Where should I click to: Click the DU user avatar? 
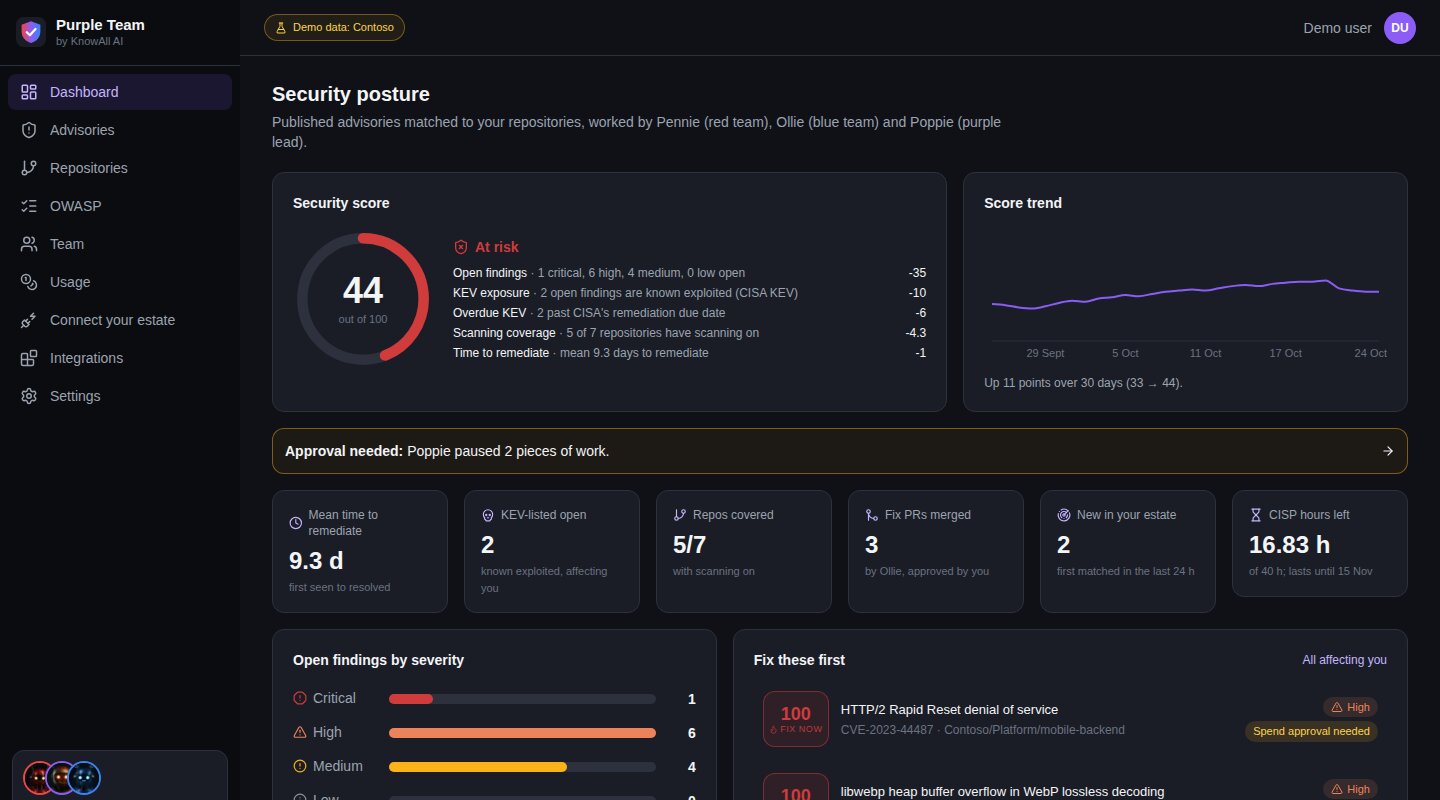click(x=1400, y=28)
